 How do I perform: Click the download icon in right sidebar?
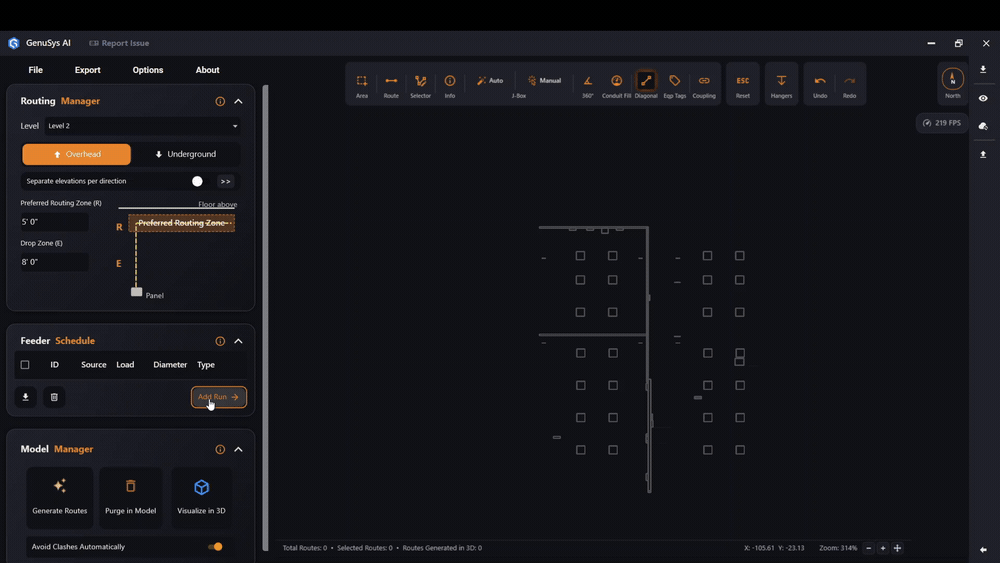click(983, 69)
